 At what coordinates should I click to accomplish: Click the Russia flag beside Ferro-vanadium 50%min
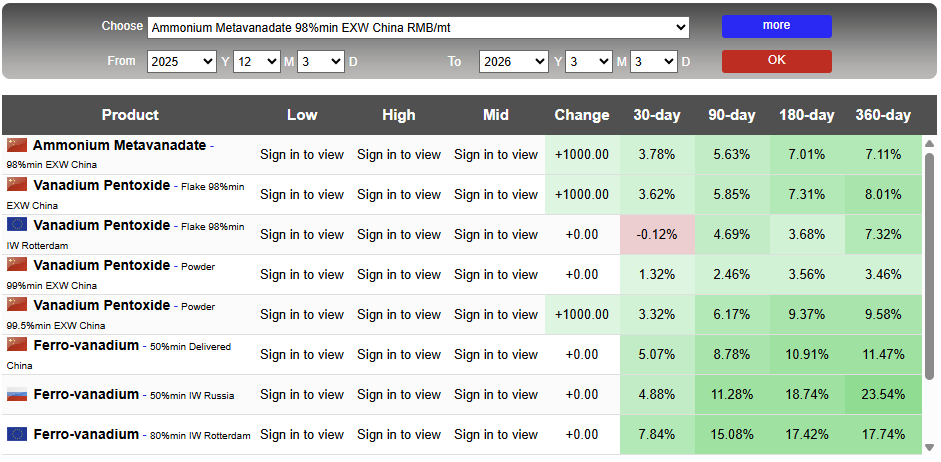[x=17, y=394]
